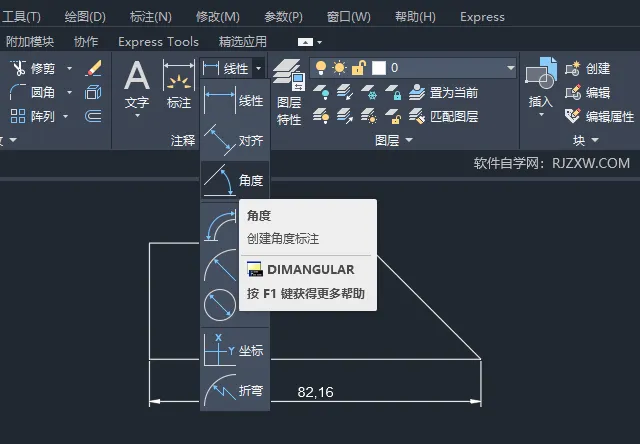Click 置为当前 make current button
Screen dimensions: 640x444
tap(443, 93)
